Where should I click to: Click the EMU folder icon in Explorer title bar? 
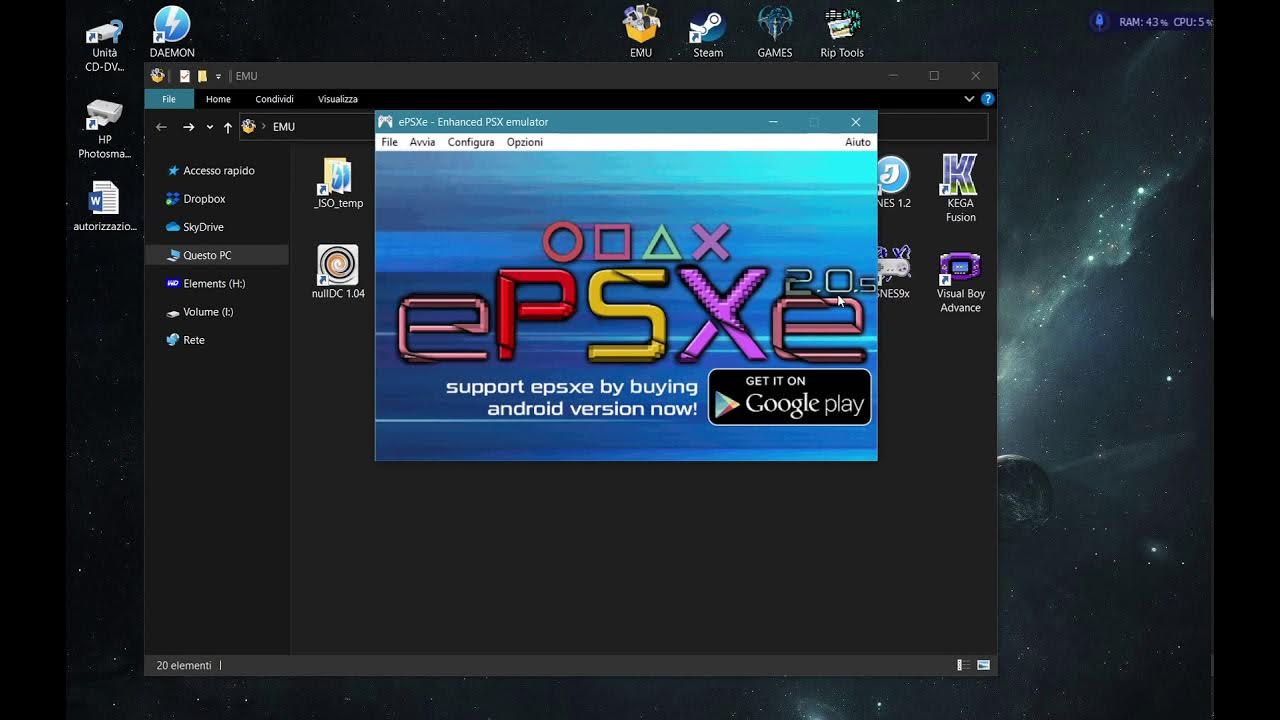click(x=157, y=76)
